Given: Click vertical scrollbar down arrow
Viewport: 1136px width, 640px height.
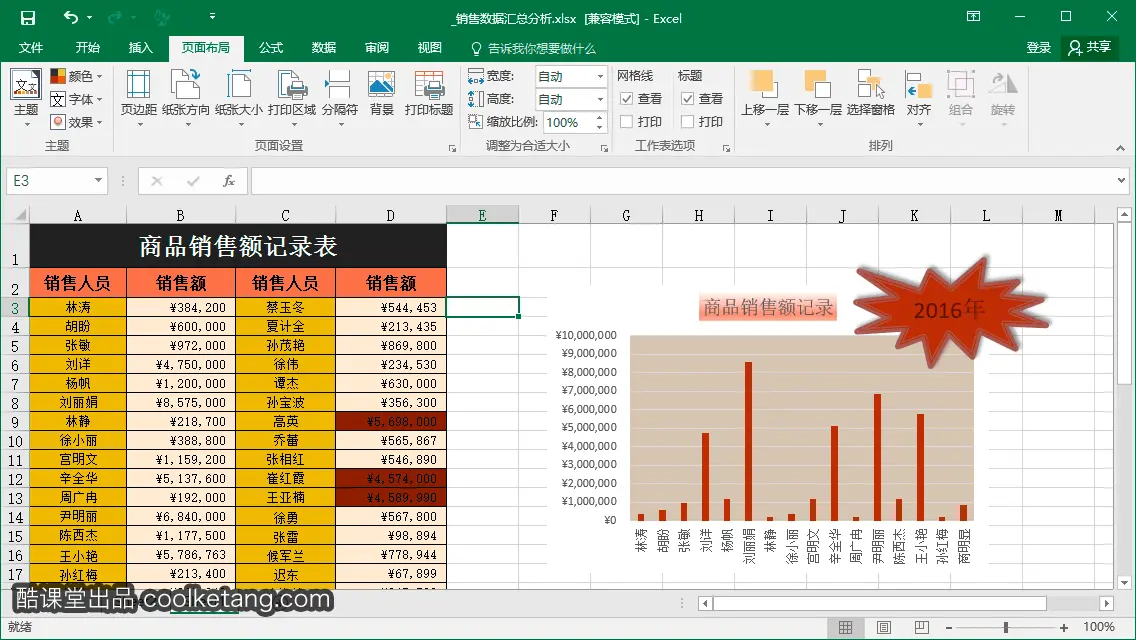Looking at the screenshot, I should click(1124, 582).
